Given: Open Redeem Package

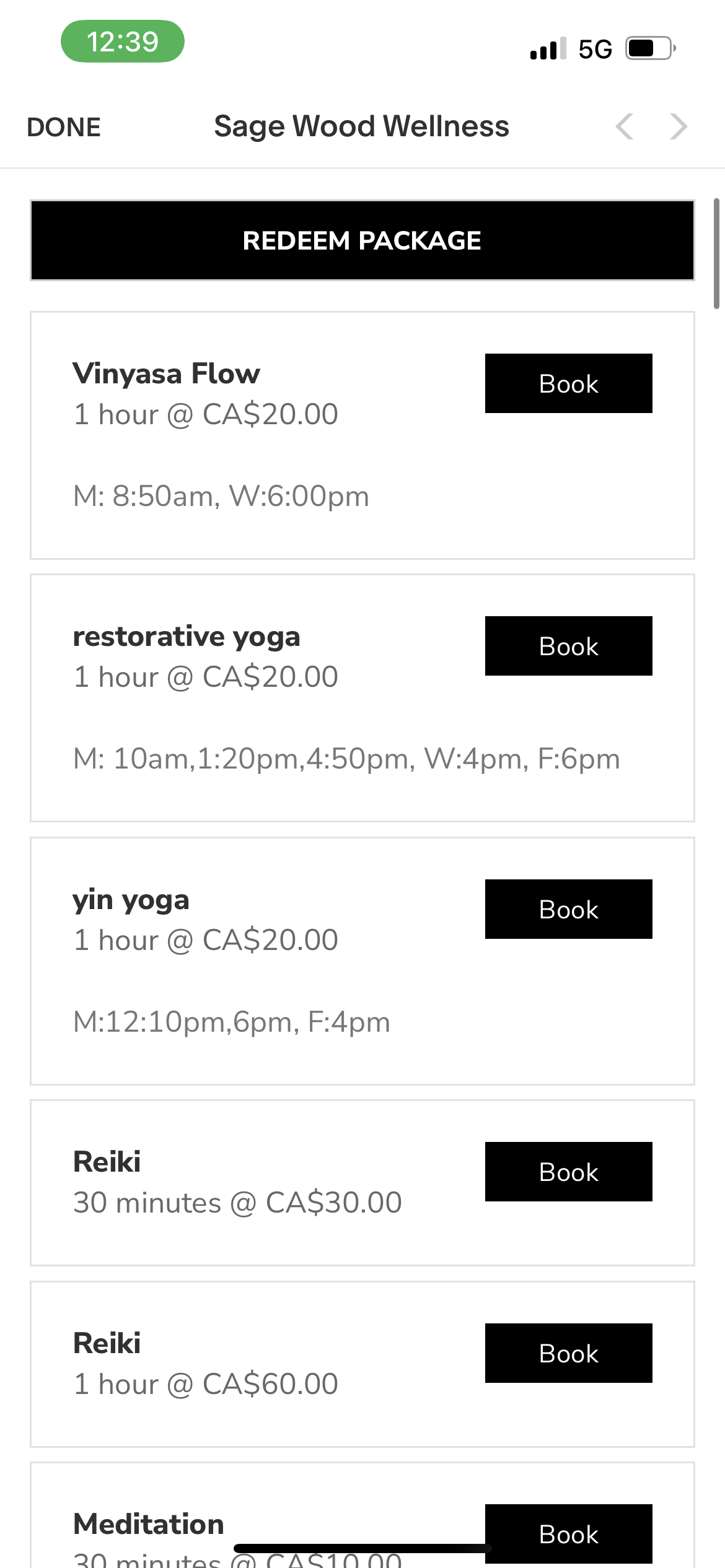Looking at the screenshot, I should [x=362, y=240].
